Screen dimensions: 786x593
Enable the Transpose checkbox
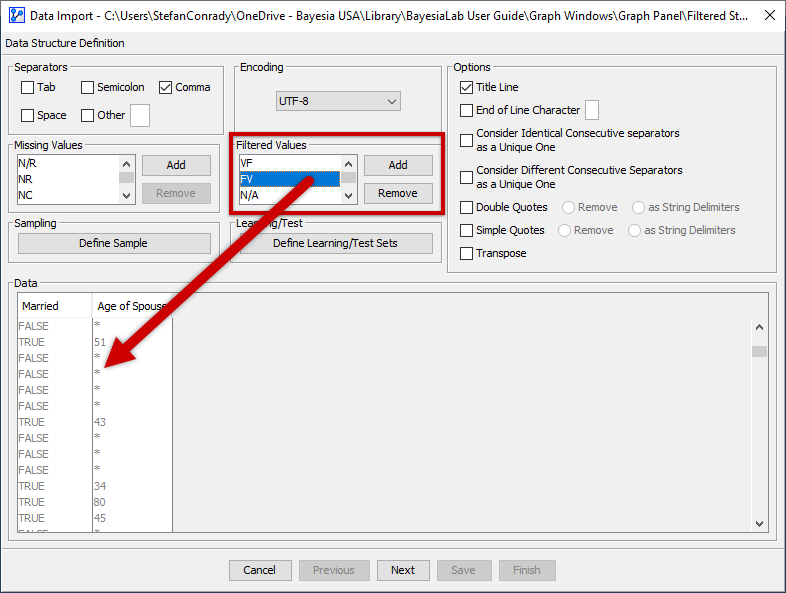(466, 254)
